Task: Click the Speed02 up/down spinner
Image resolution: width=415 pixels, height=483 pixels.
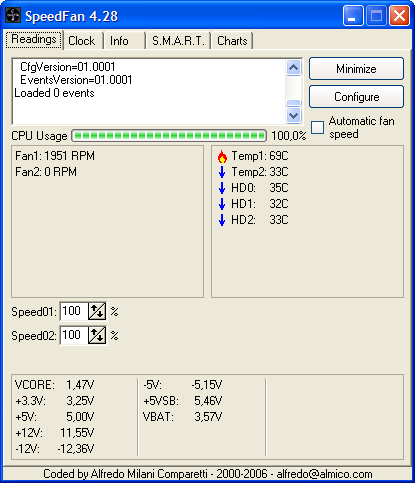Action: click(x=97, y=335)
